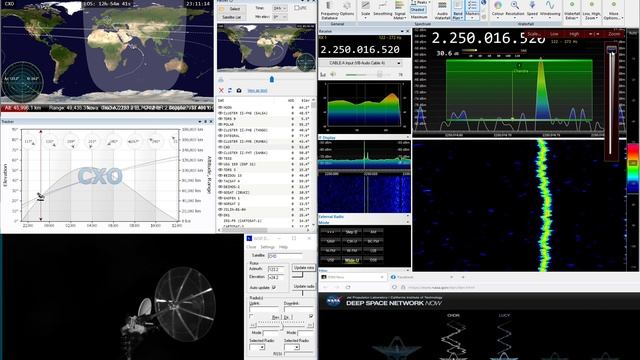Viewport: 640px width, 360px height.
Task: Mute the receiver audio speaker icon
Action: 333,74
